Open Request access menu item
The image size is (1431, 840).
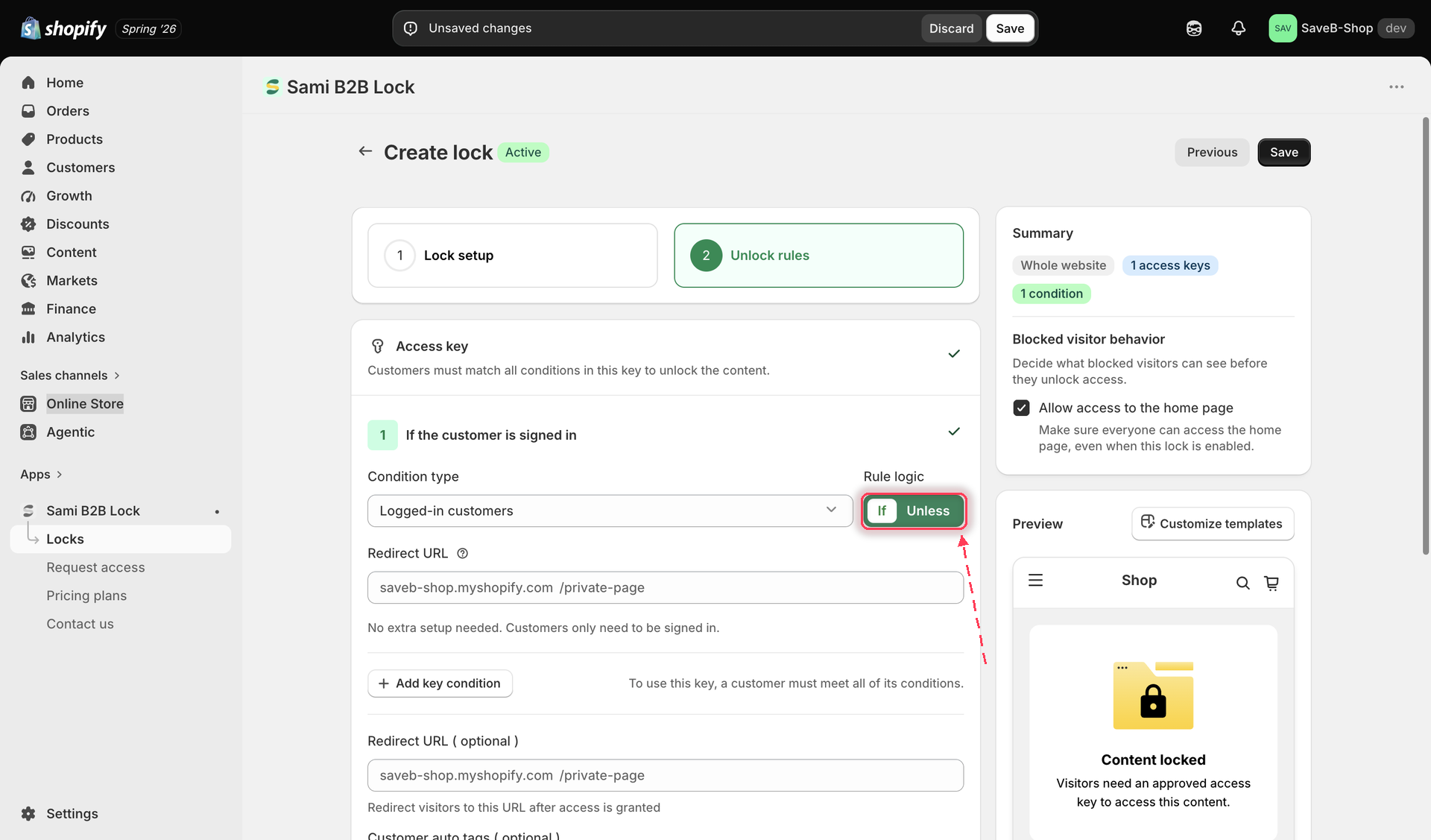click(95, 567)
